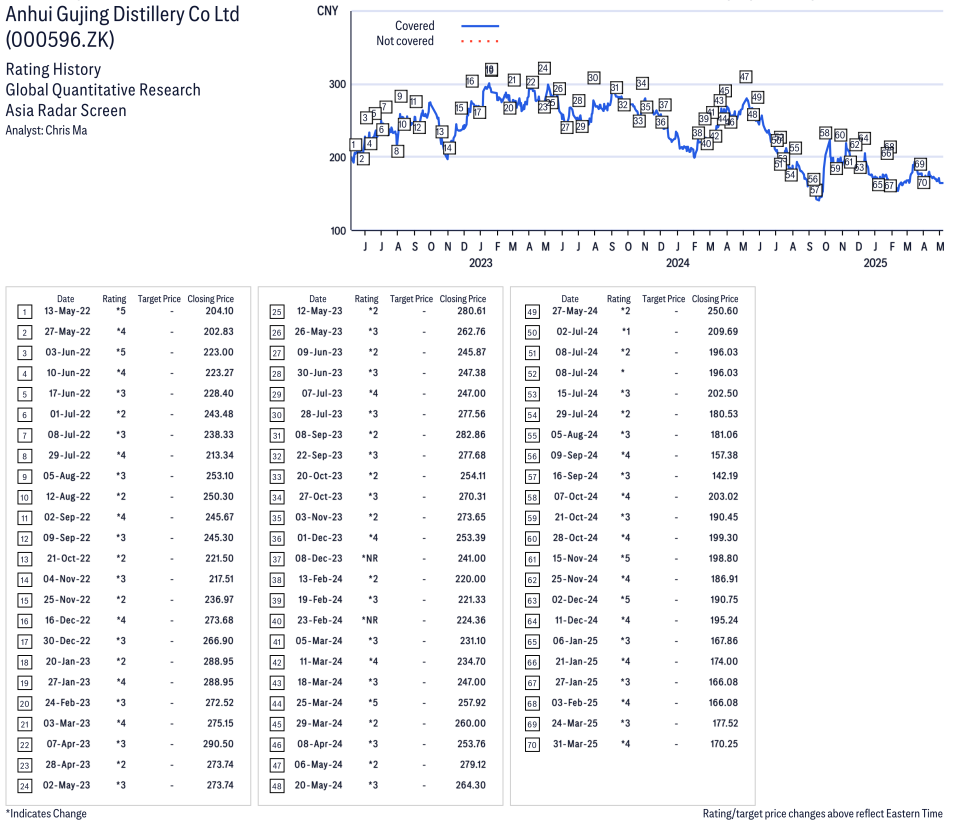Click the index box 62 beside 25-Nov-24
This screenshot has width=954, height=820.
532,580
